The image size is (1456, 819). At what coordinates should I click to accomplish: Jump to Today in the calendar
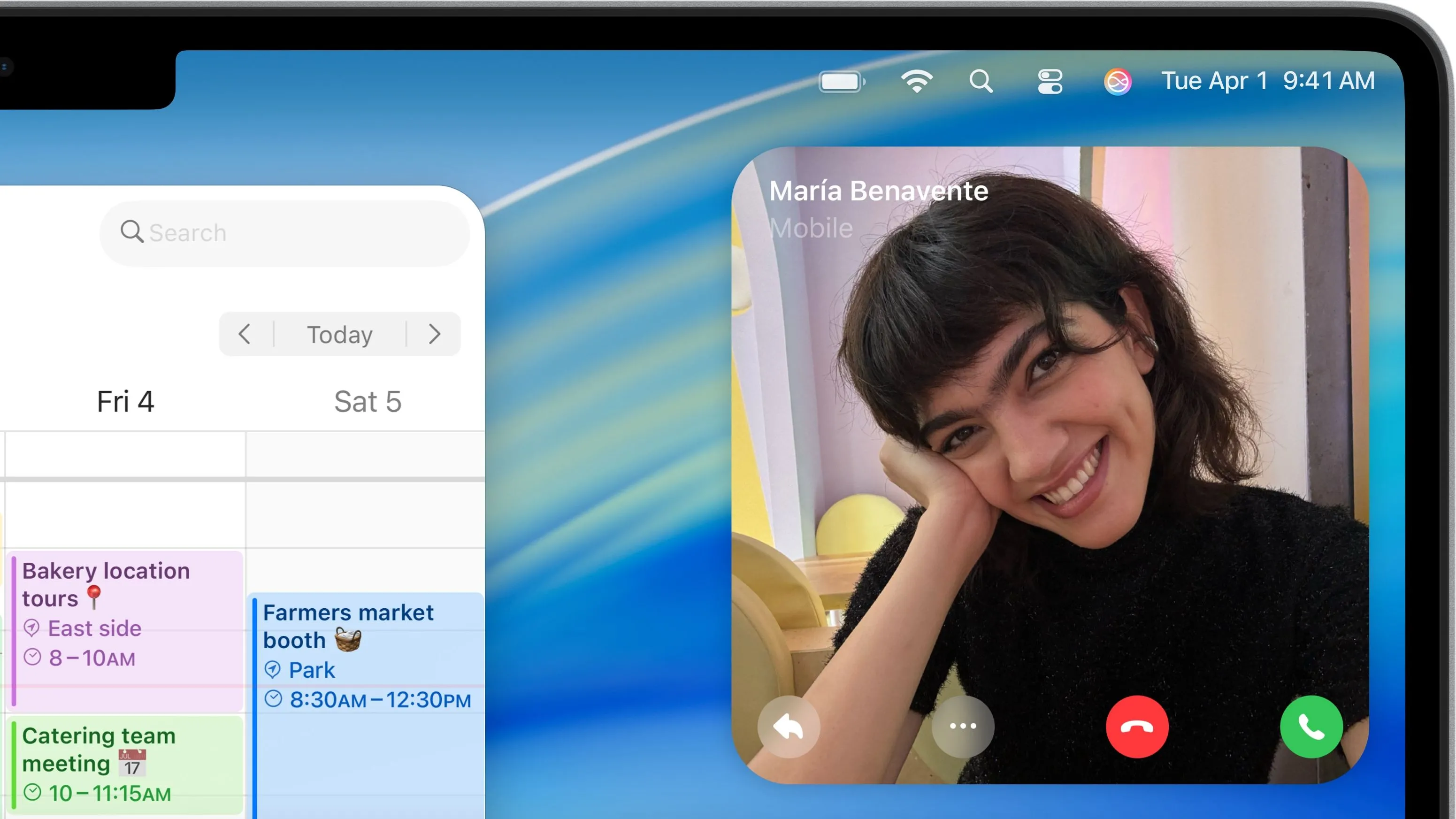(x=340, y=334)
